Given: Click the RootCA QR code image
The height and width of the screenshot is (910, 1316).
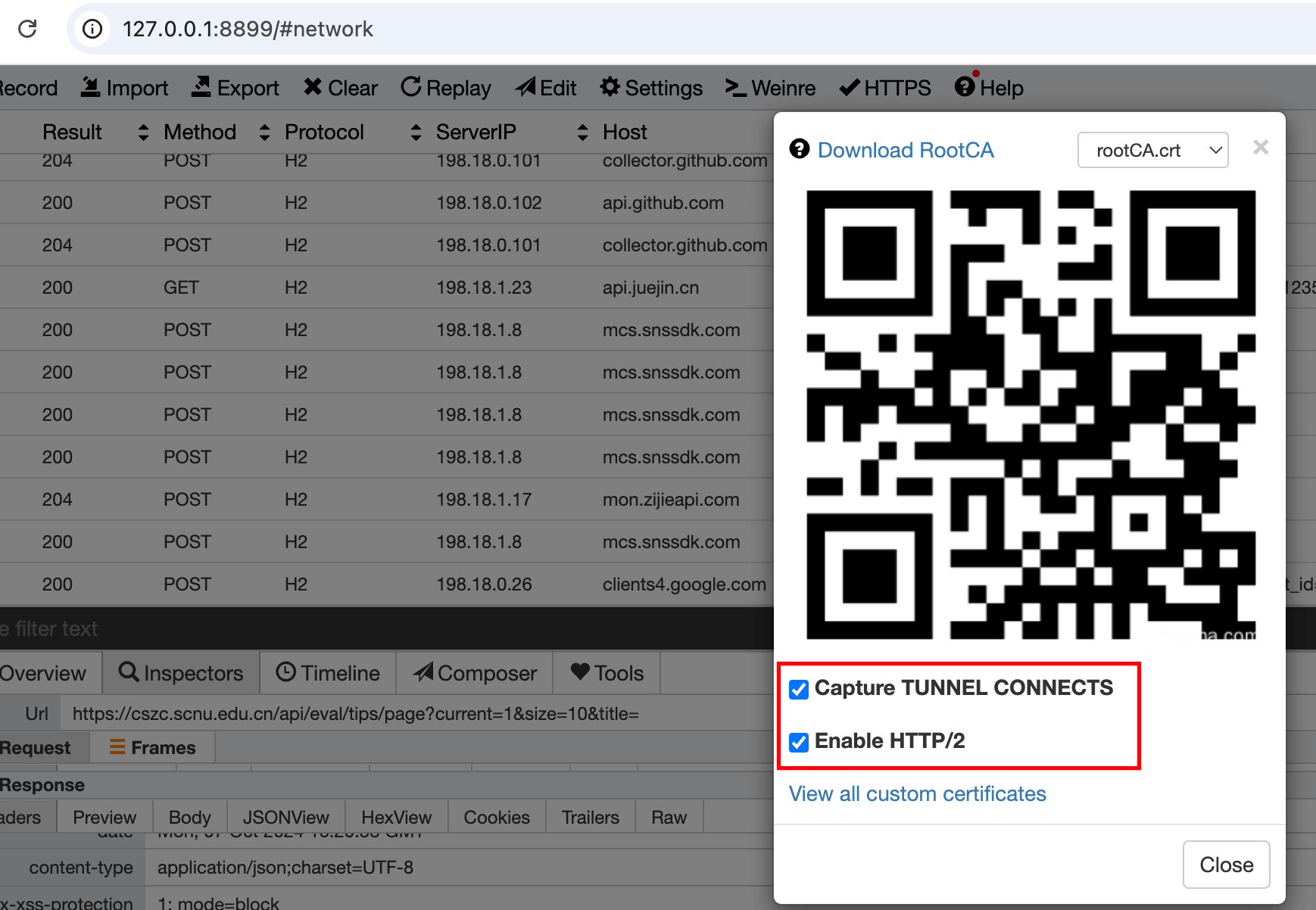Looking at the screenshot, I should (x=1031, y=415).
